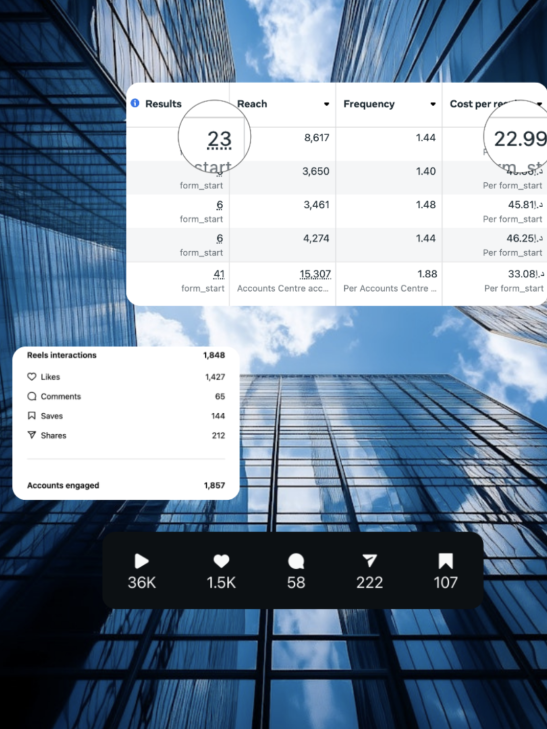Click the frequency value 1.48
Image resolution: width=547 pixels, height=729 pixels.
(426, 205)
